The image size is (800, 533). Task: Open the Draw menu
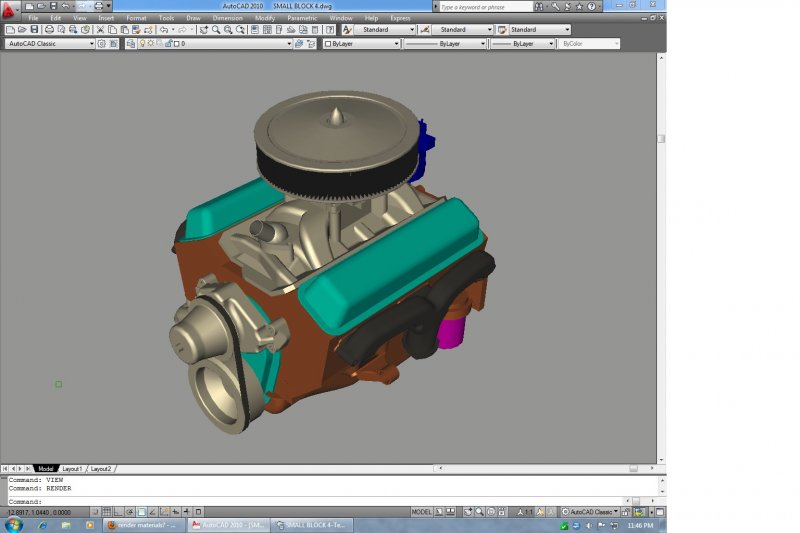(193, 18)
